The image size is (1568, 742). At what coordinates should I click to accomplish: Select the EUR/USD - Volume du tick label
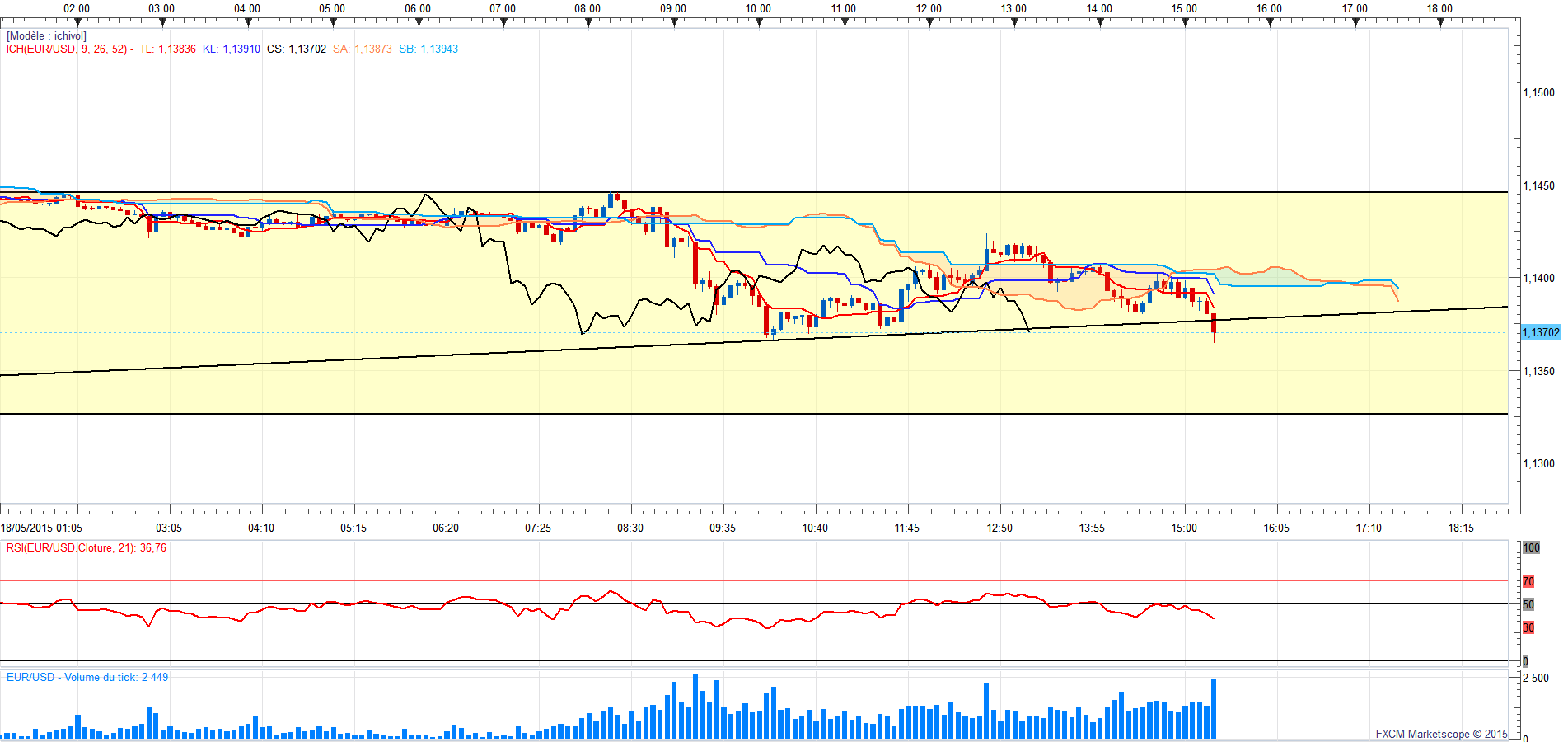pyautogui.click(x=87, y=678)
